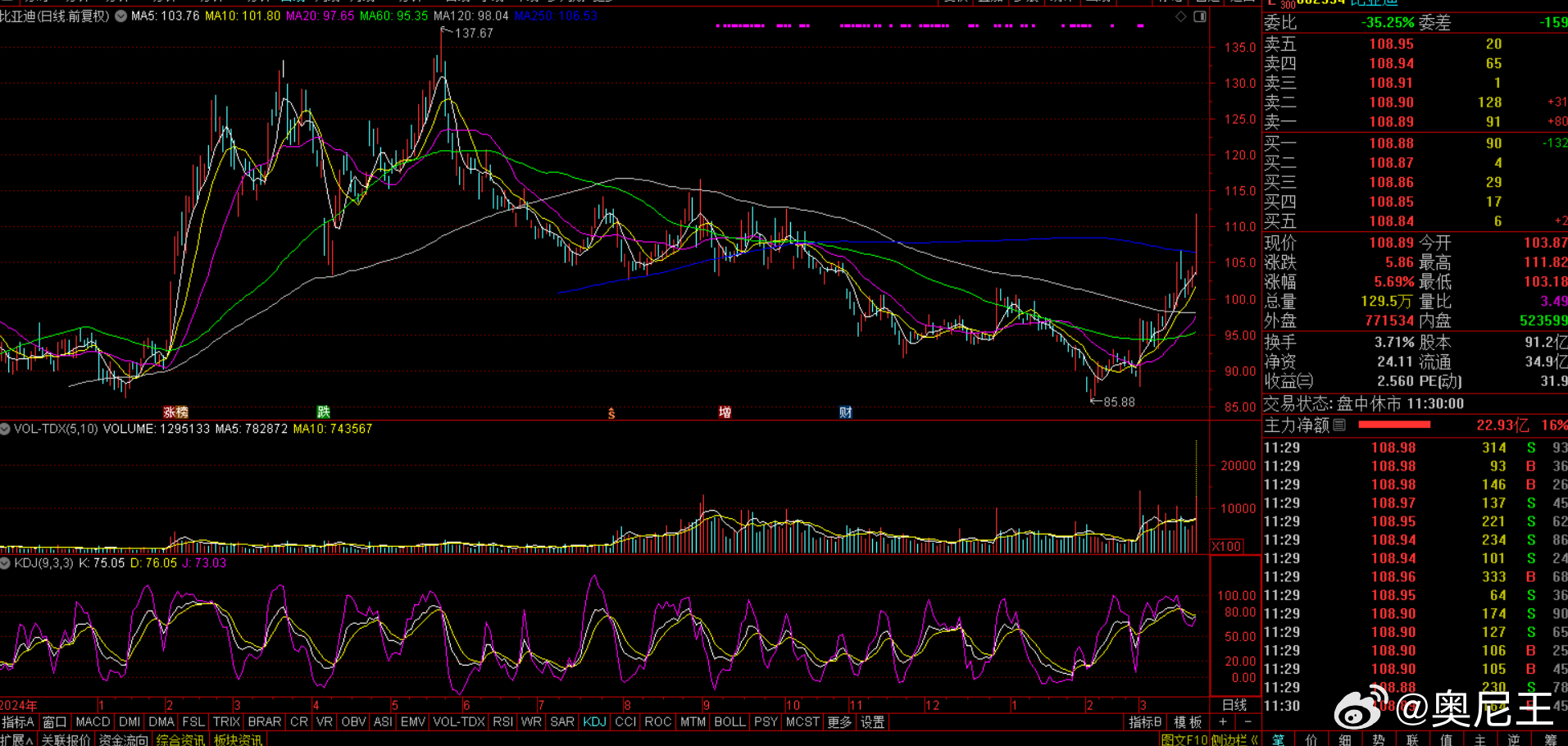The width and height of the screenshot is (1568, 746).
Task: Open the 综合资讯 tab
Action: tap(180, 739)
